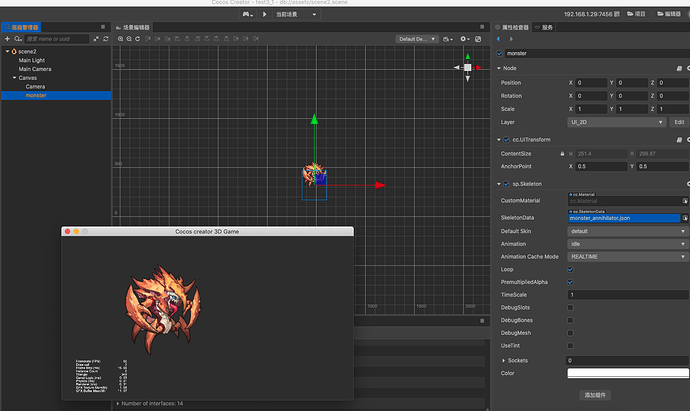This screenshot has height=411, width=690.
Task: Open Layer UI_2D dropdown
Action: [x=617, y=122]
